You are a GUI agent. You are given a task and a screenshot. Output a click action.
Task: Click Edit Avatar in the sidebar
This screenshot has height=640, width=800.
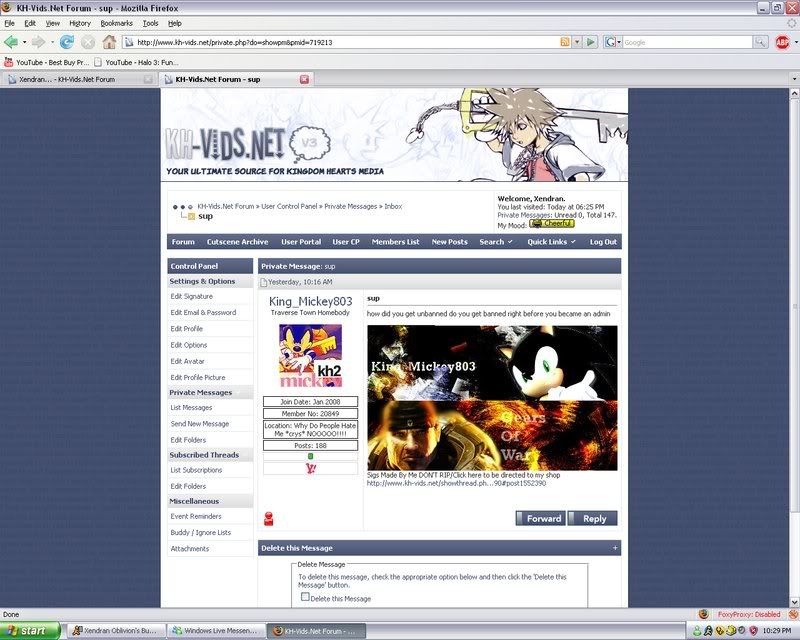(x=187, y=361)
